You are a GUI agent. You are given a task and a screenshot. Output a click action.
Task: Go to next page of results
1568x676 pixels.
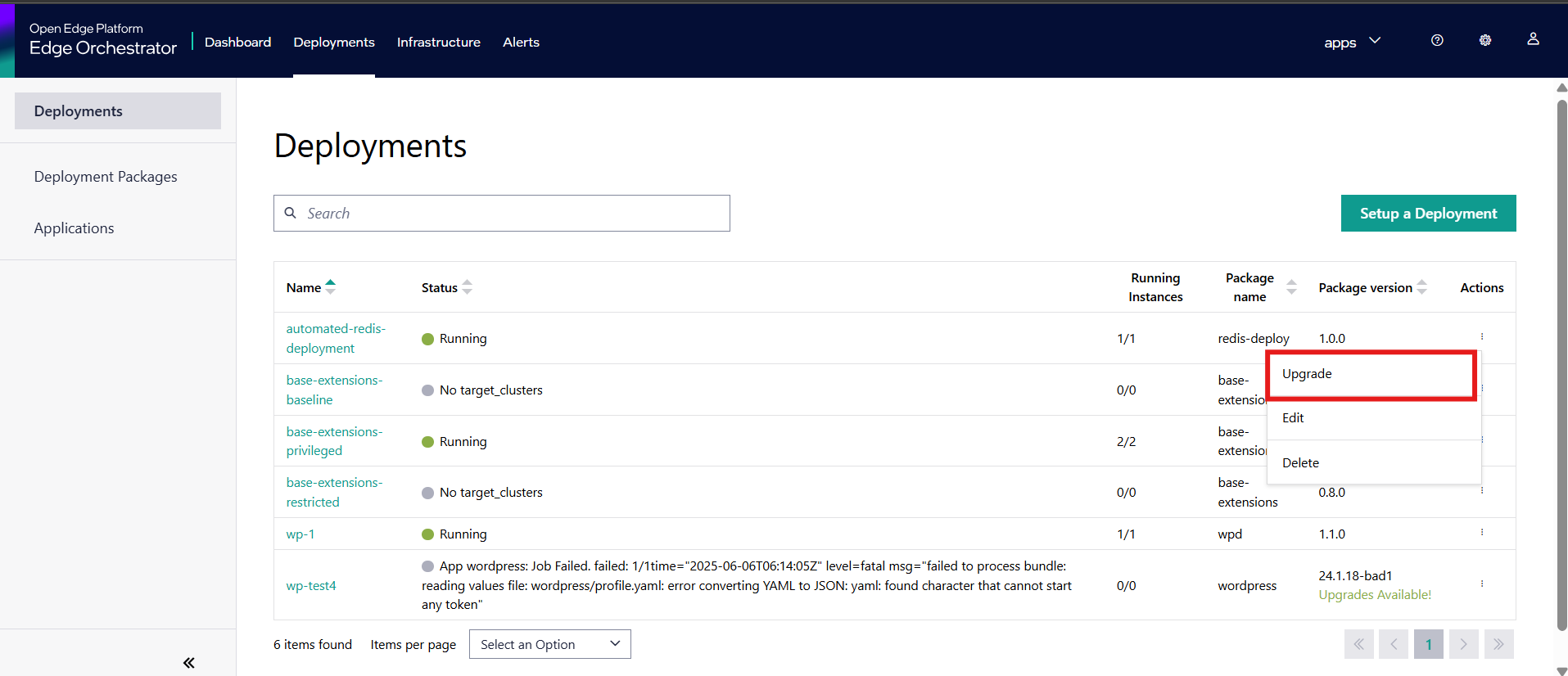(x=1463, y=644)
